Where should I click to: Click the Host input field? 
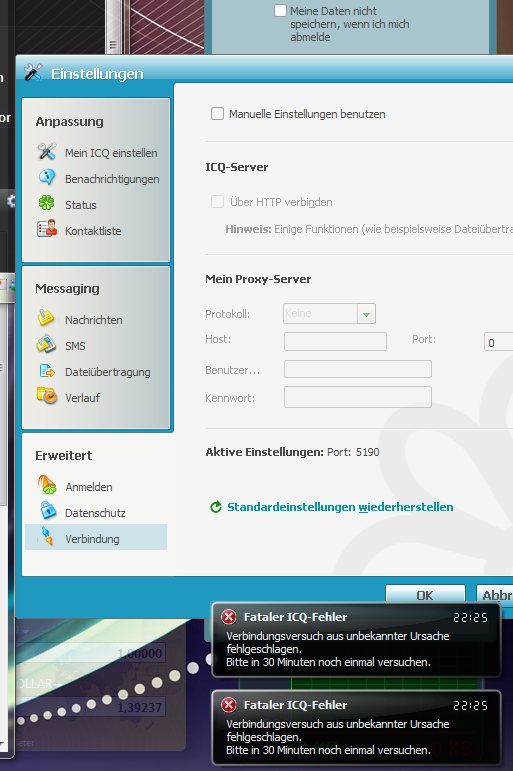[335, 341]
